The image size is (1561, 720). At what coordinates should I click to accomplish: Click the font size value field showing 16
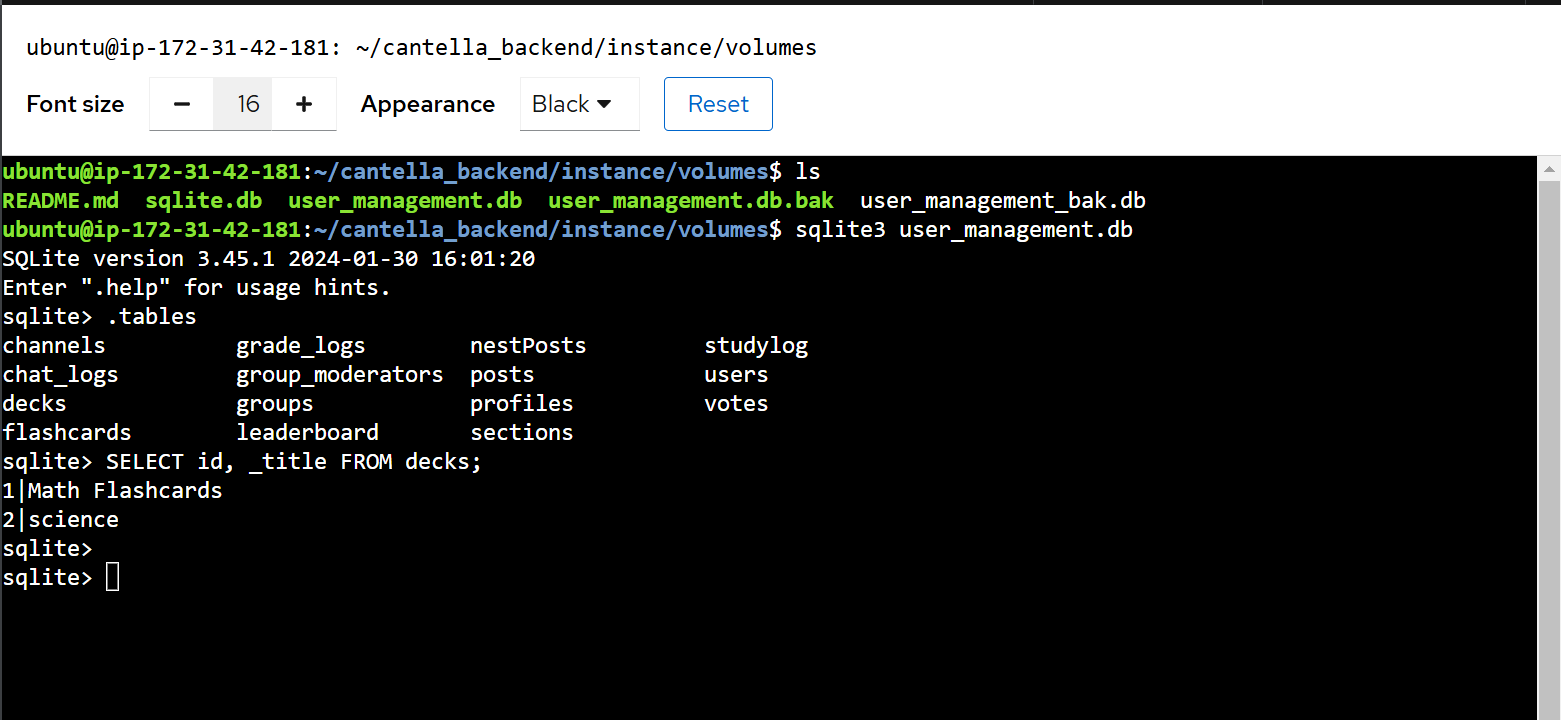coord(243,104)
